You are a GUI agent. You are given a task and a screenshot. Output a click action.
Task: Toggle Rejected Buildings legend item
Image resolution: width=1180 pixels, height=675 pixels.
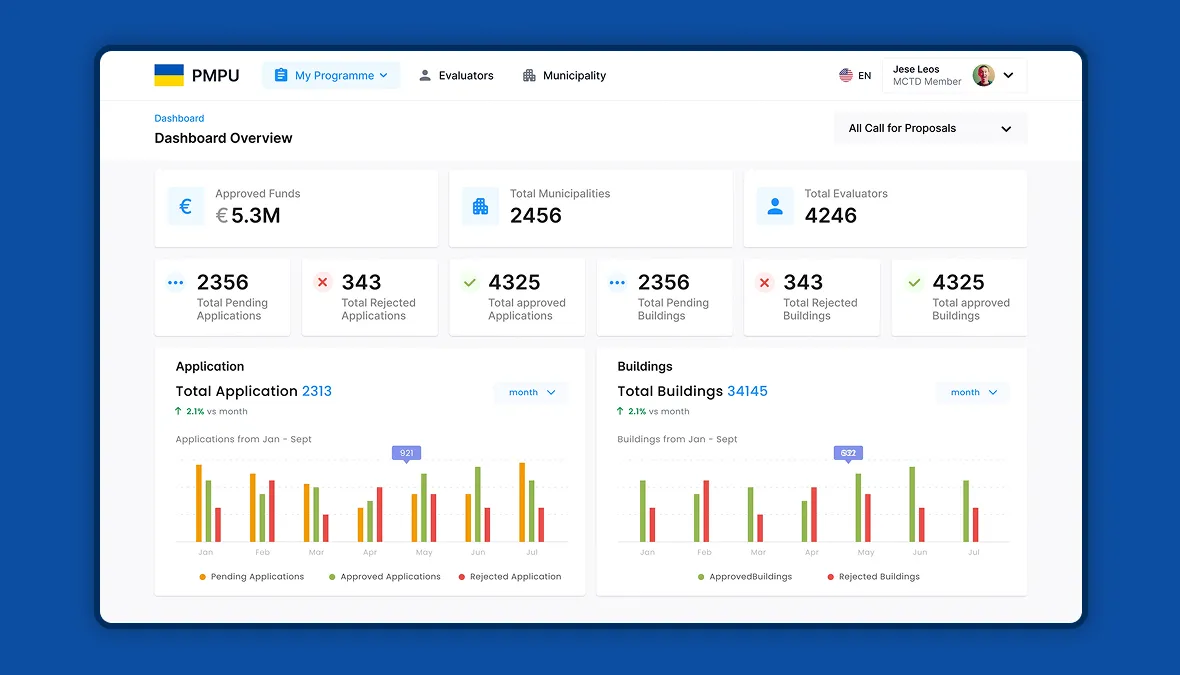[x=873, y=576]
